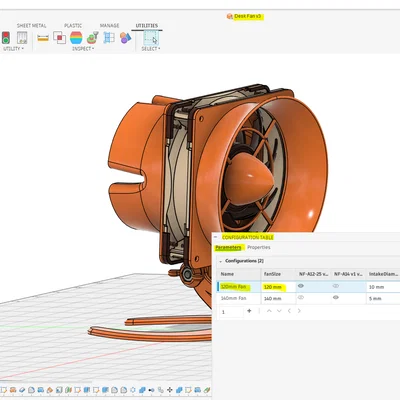This screenshot has width=400, height=400.
Task: Click the traffic-light Utility icon
Action: point(6,38)
